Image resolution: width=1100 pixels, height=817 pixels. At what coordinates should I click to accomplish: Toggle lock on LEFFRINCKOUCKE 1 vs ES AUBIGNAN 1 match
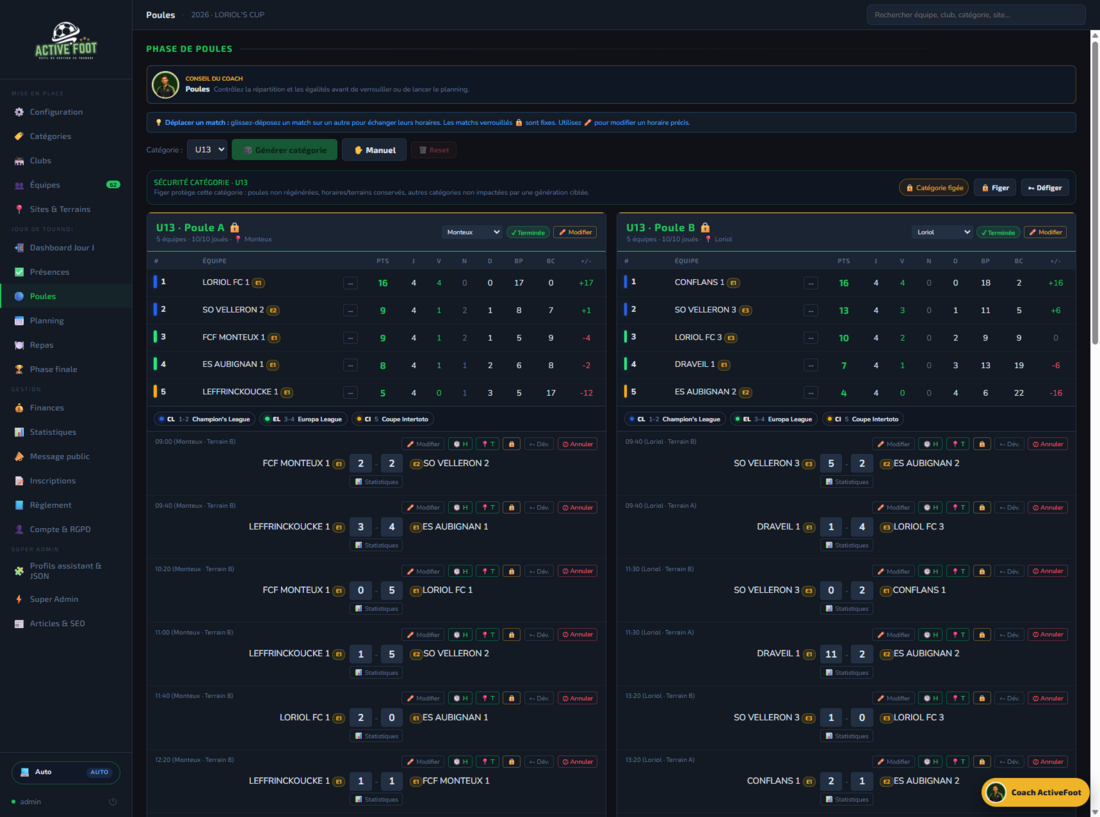(x=511, y=508)
